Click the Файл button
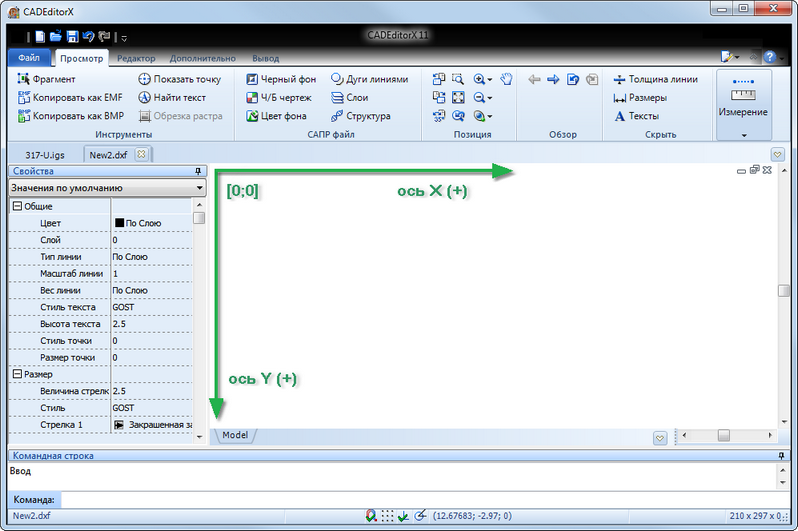This screenshot has height=531, width=798. point(28,59)
